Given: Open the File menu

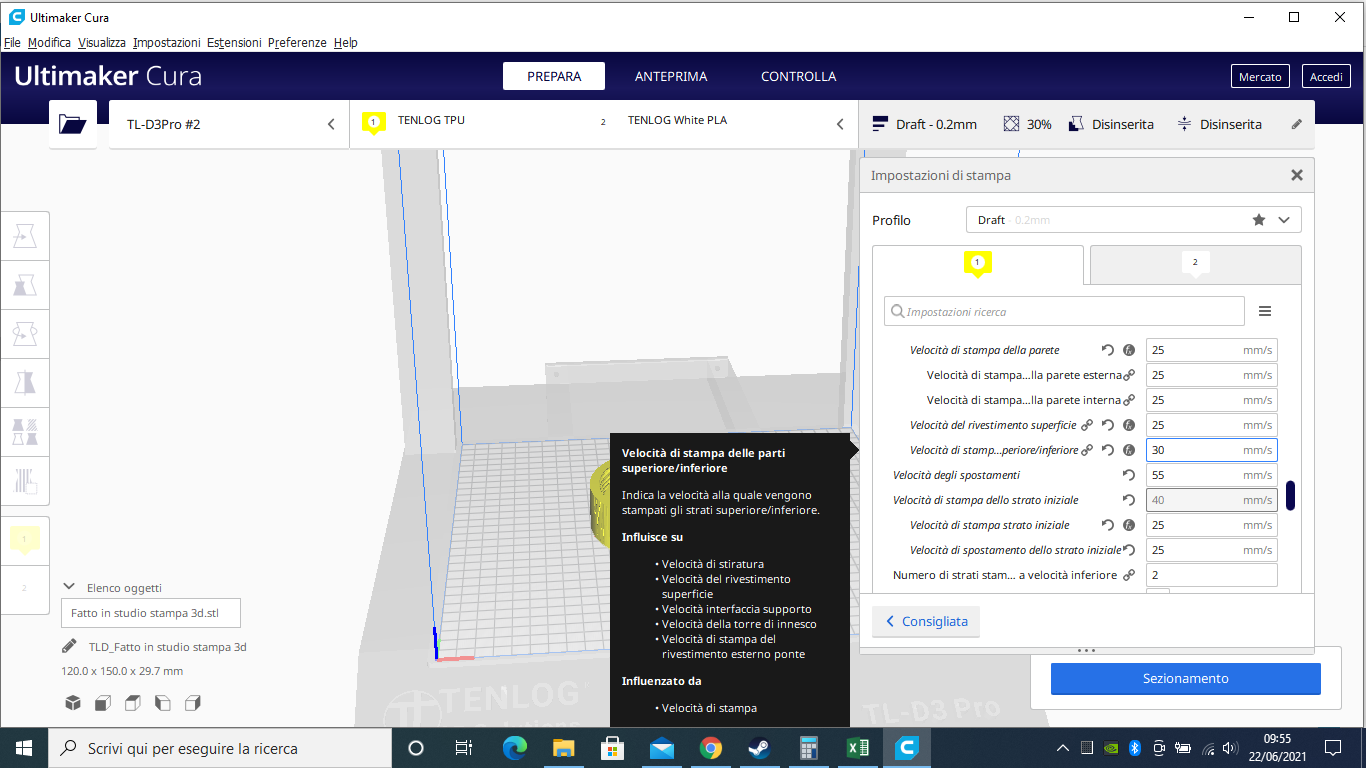Looking at the screenshot, I should click(12, 43).
